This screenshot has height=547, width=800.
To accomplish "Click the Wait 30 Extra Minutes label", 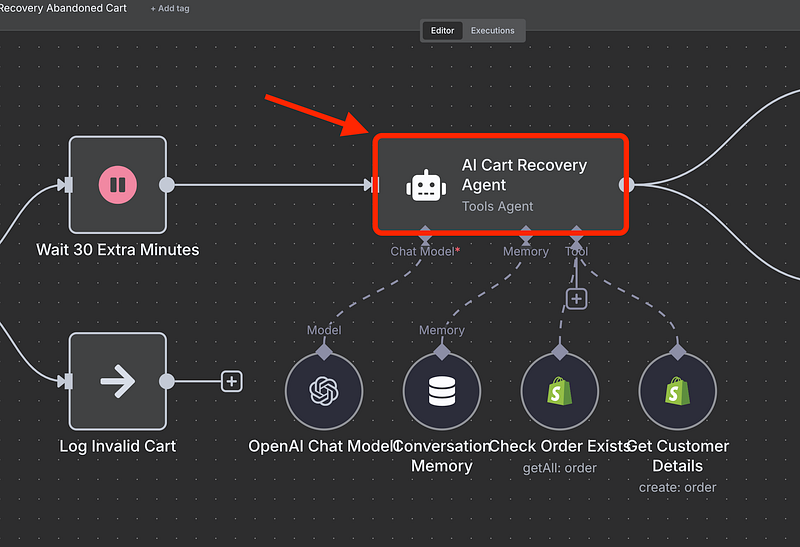I will point(117,249).
